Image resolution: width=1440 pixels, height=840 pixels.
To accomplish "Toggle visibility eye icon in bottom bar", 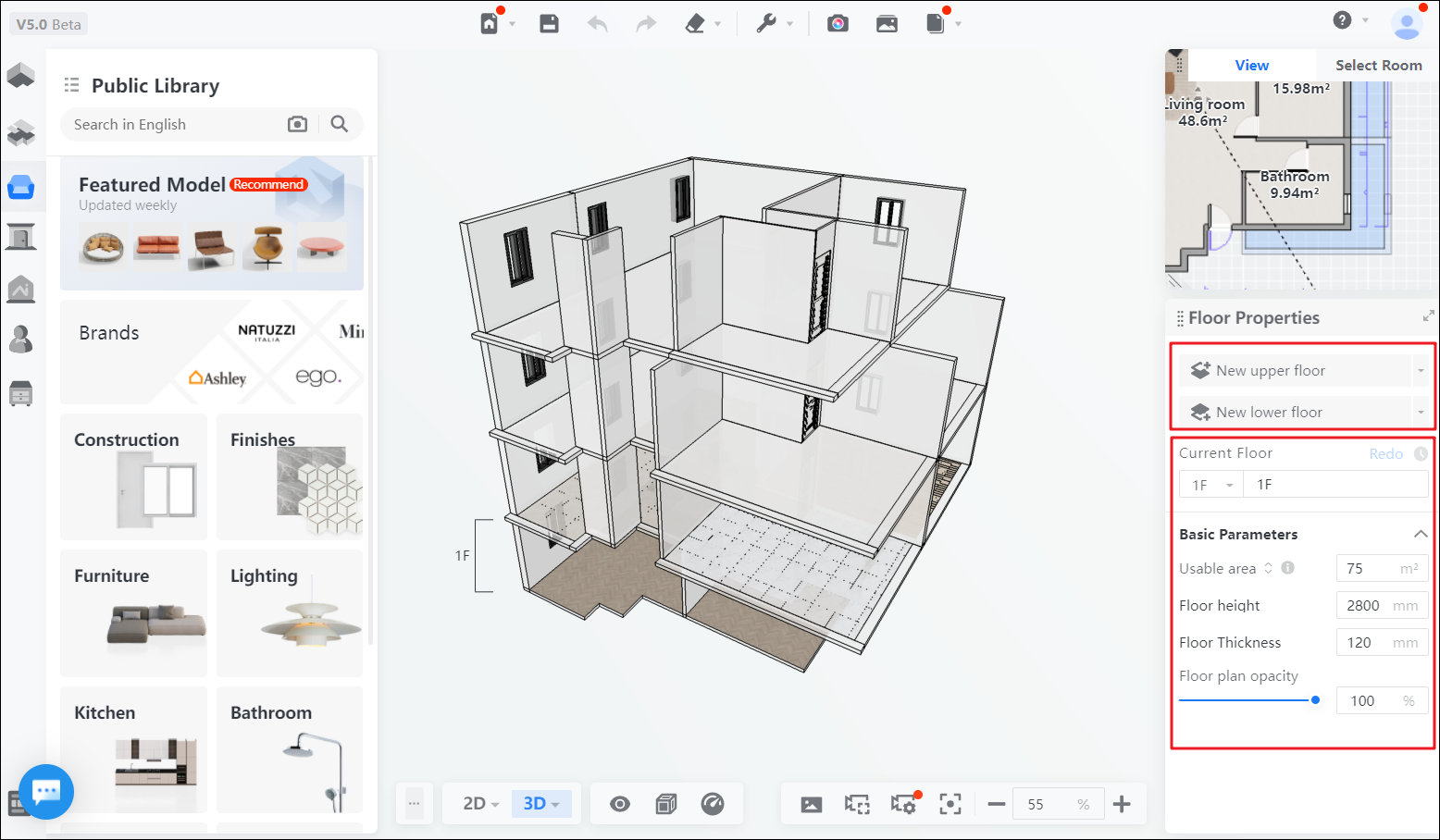I will pos(620,804).
